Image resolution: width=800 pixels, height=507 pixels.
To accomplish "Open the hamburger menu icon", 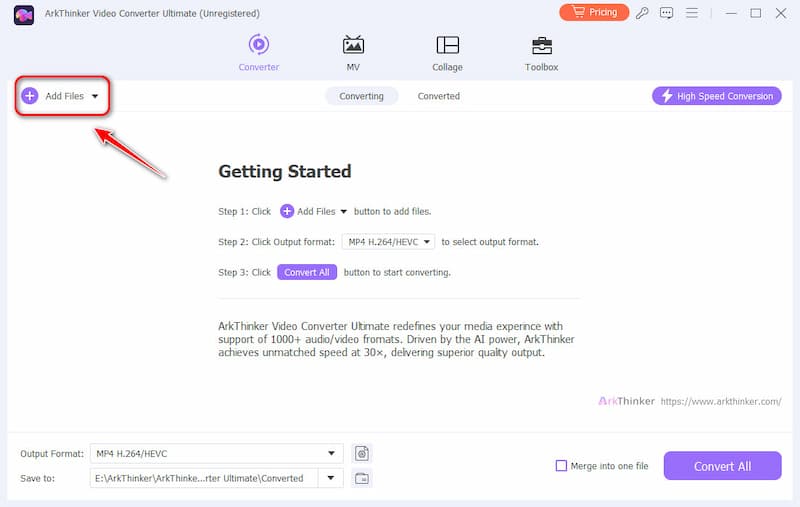I will coord(692,13).
